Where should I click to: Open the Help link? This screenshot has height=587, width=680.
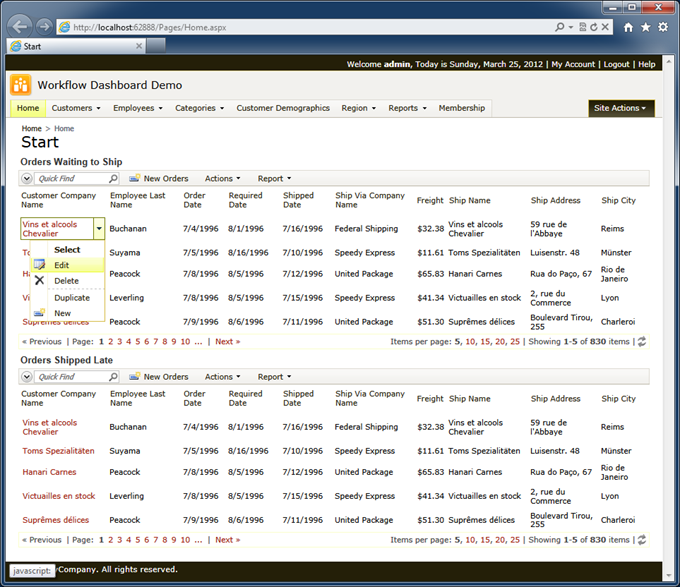click(647, 64)
